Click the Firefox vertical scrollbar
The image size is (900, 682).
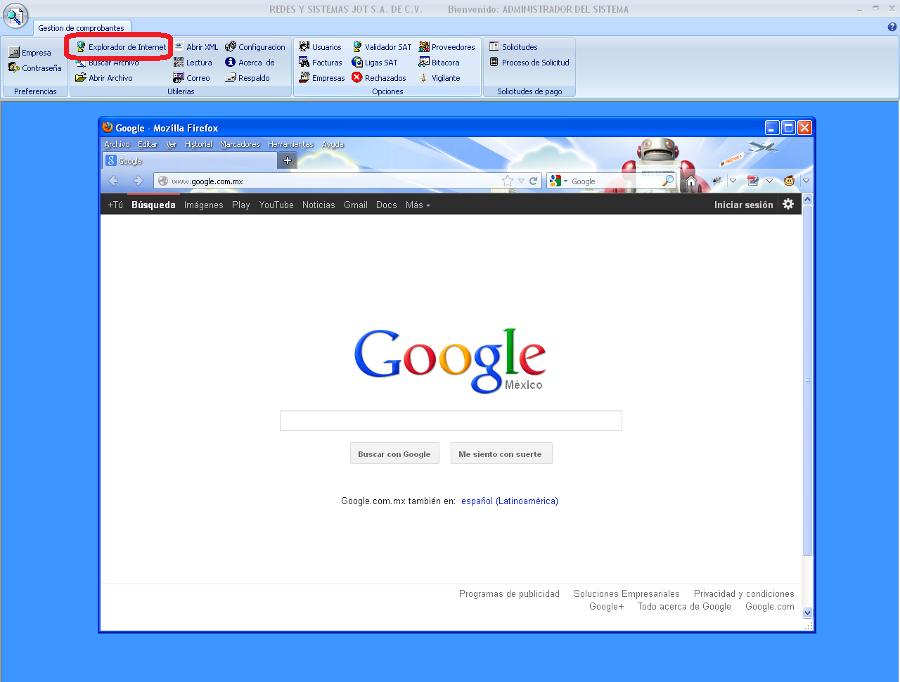click(x=808, y=380)
